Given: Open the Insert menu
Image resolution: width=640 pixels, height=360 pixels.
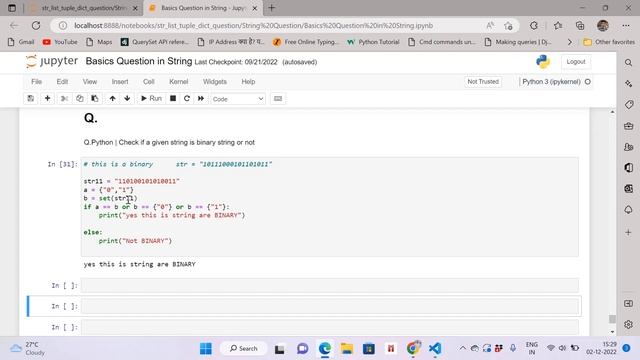Looking at the screenshot, I should (120, 82).
